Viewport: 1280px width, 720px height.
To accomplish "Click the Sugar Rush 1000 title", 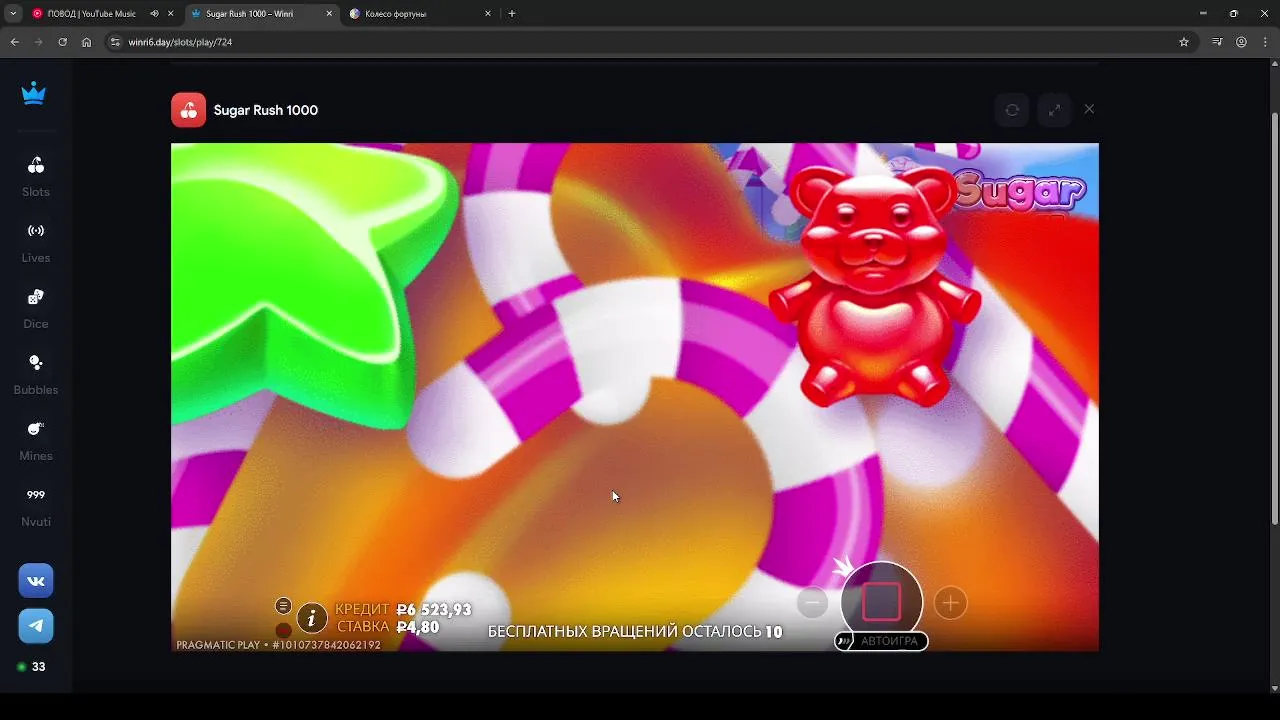I will tap(266, 110).
